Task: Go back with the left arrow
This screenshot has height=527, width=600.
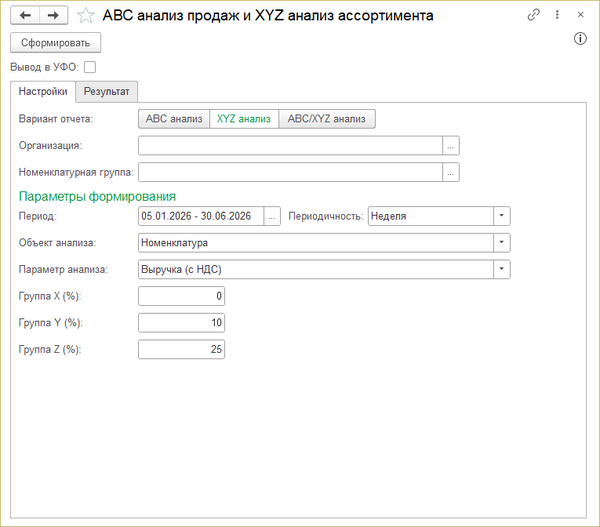Action: pyautogui.click(x=25, y=15)
